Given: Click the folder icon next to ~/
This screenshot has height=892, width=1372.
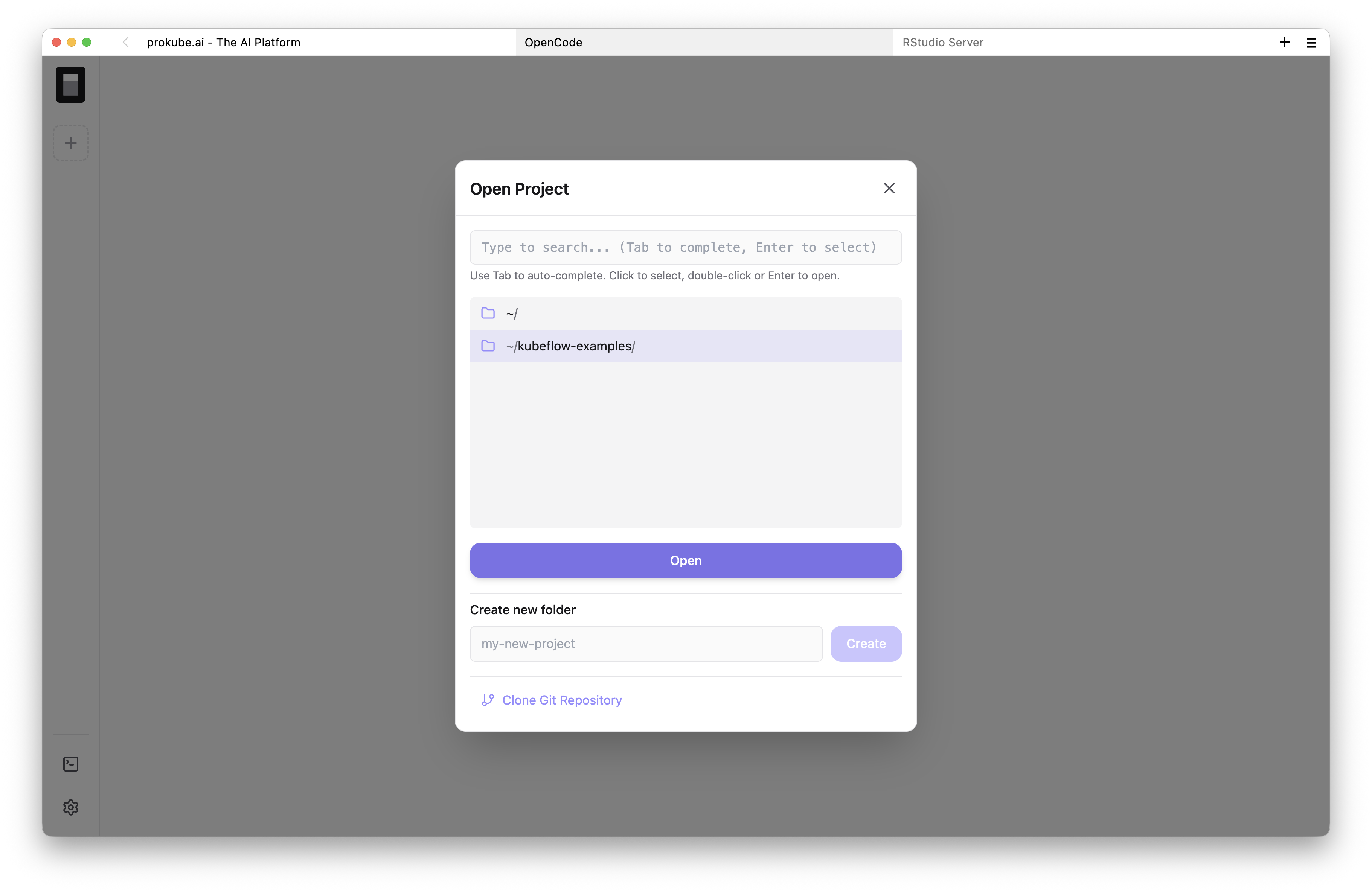Looking at the screenshot, I should click(x=488, y=313).
